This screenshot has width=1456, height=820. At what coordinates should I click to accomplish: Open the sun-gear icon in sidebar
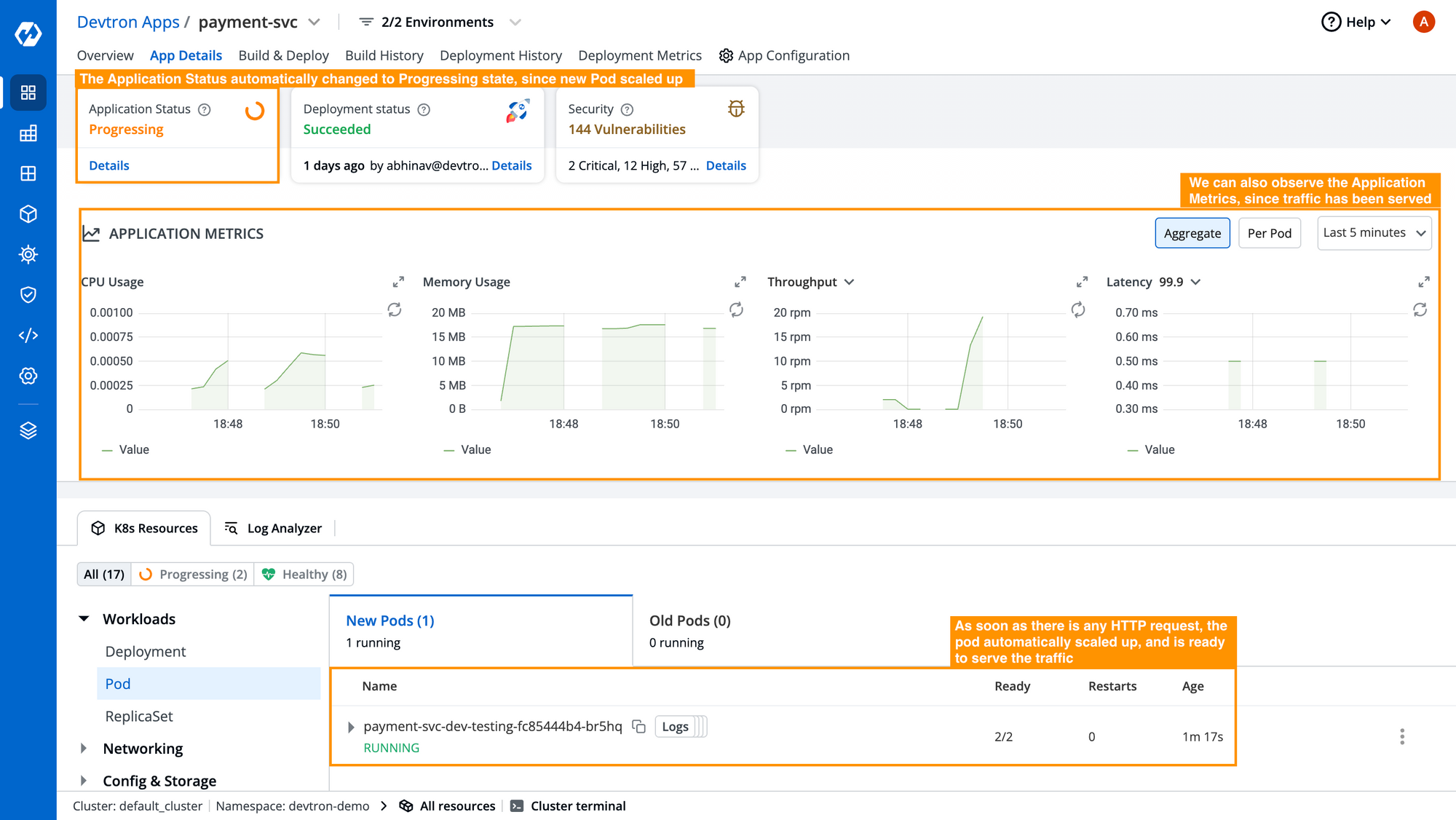pyautogui.click(x=28, y=254)
